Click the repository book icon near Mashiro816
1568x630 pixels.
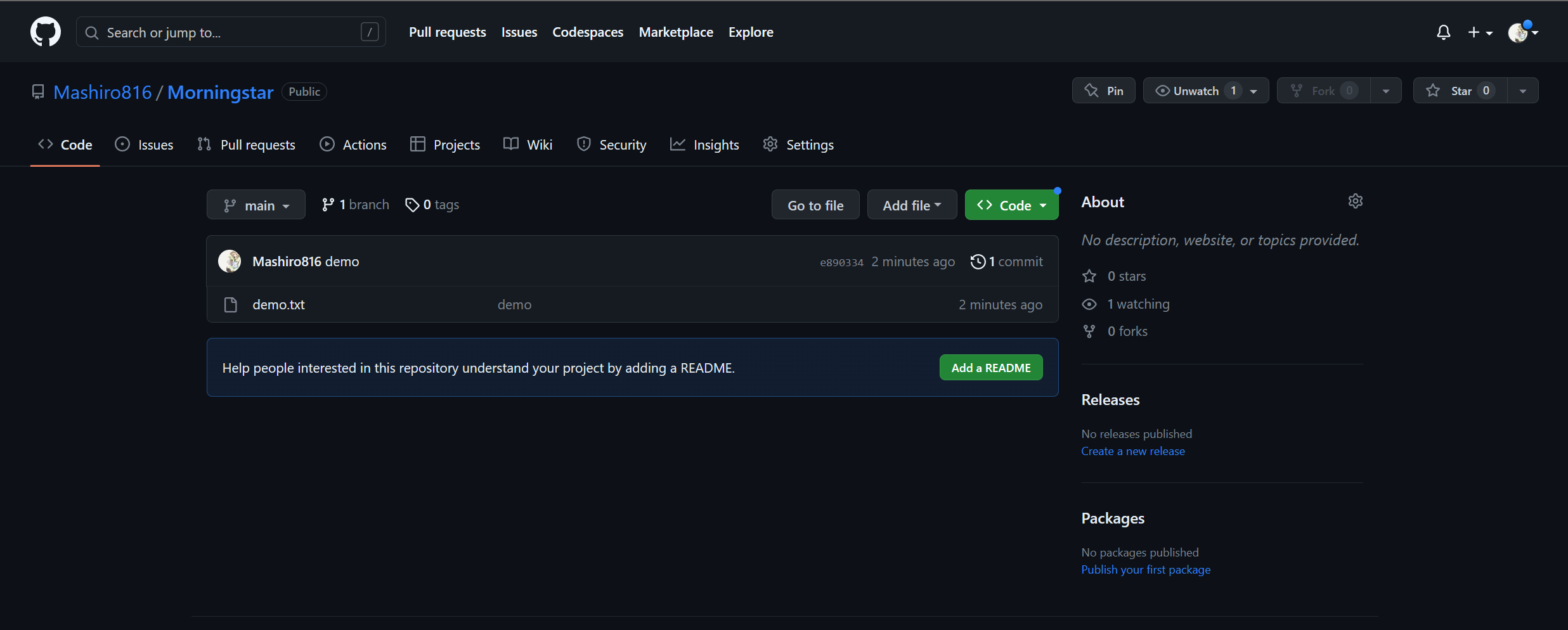click(38, 93)
